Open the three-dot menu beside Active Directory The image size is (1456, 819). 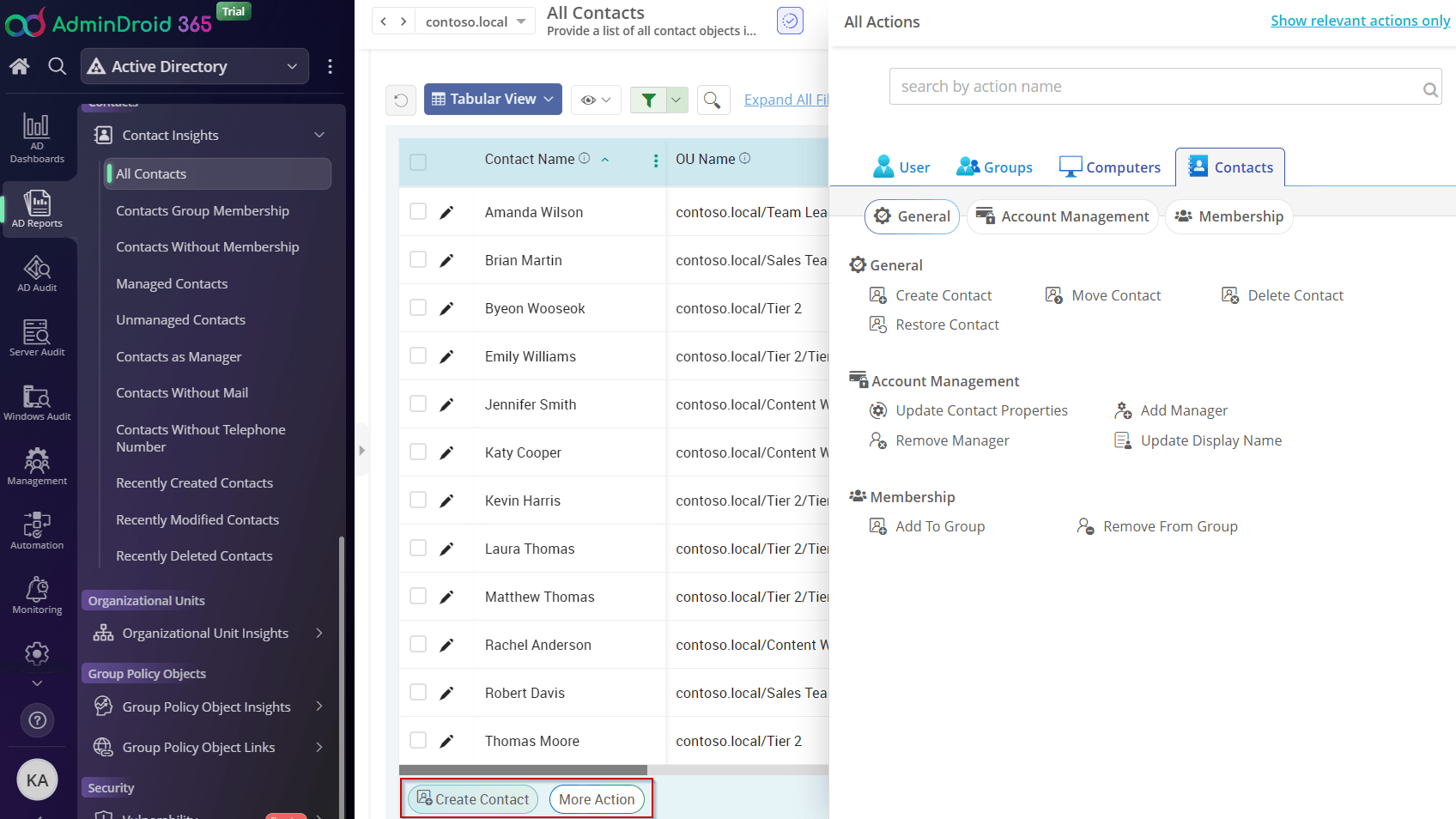pos(331,66)
